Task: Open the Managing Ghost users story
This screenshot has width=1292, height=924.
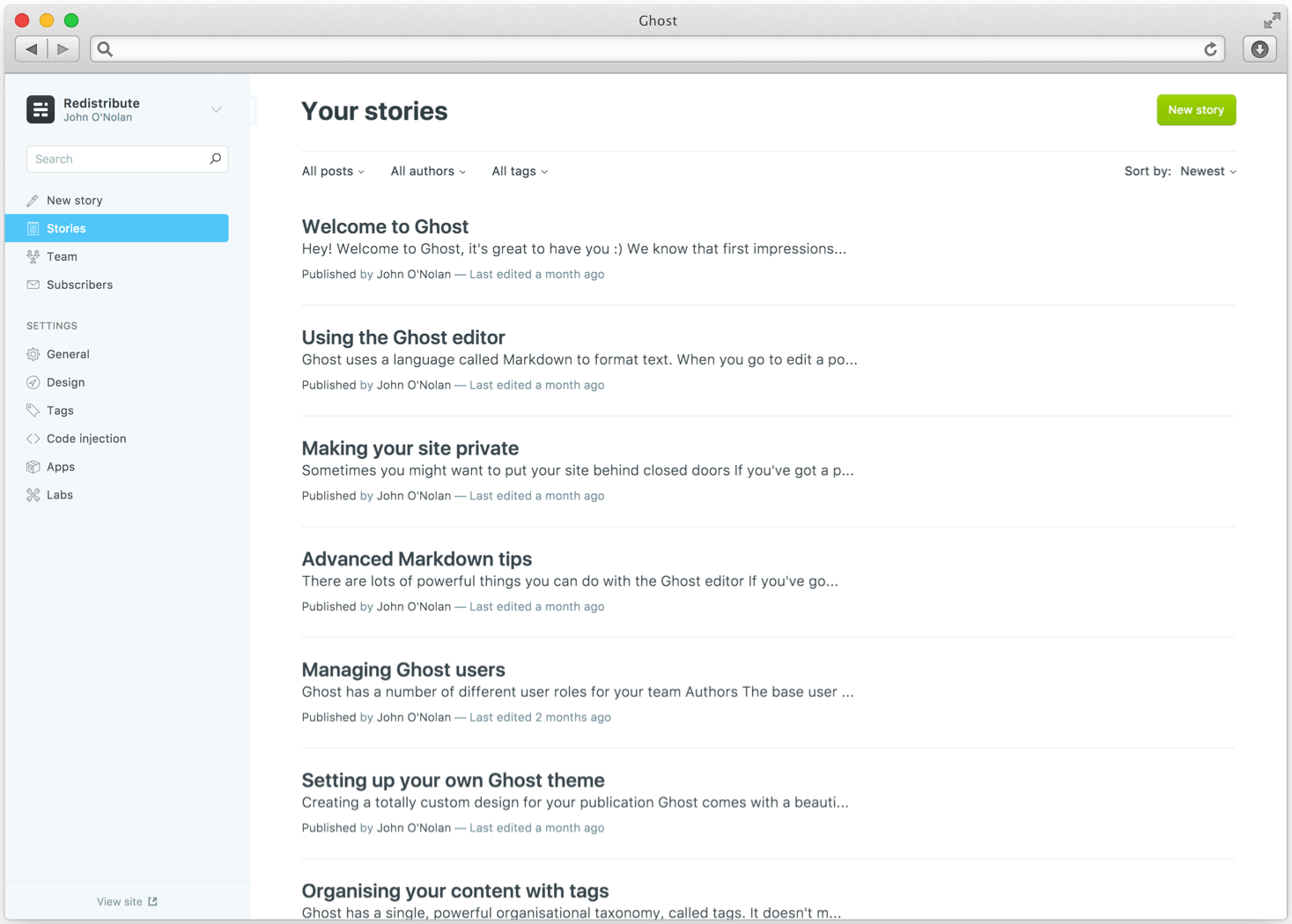Action: (403, 669)
